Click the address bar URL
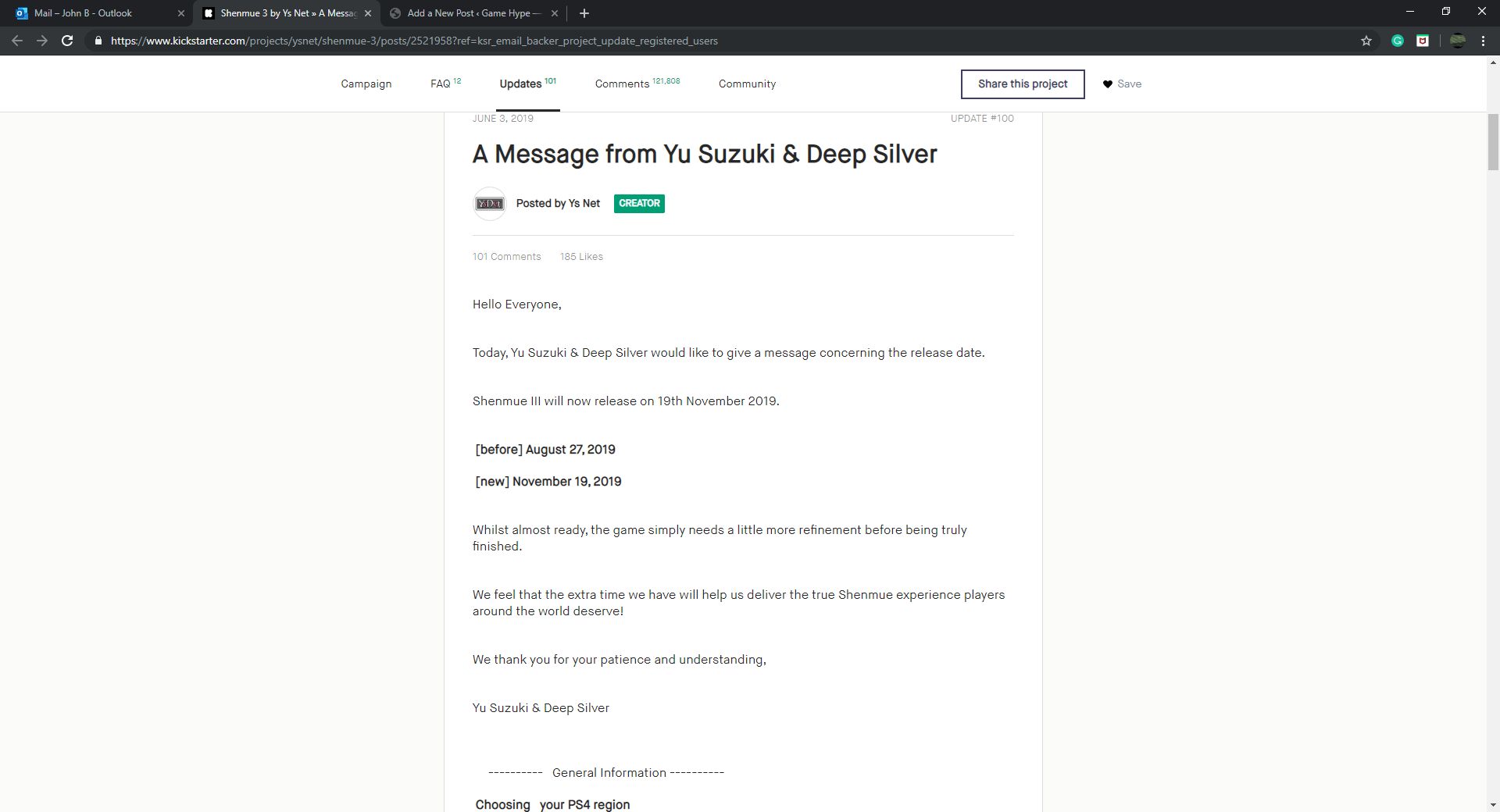The image size is (1500, 812). pyautogui.click(x=414, y=41)
